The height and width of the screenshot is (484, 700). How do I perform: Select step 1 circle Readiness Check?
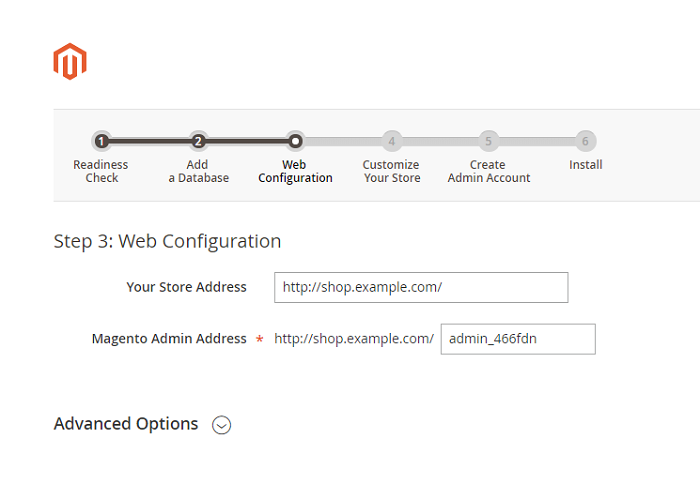(101, 142)
